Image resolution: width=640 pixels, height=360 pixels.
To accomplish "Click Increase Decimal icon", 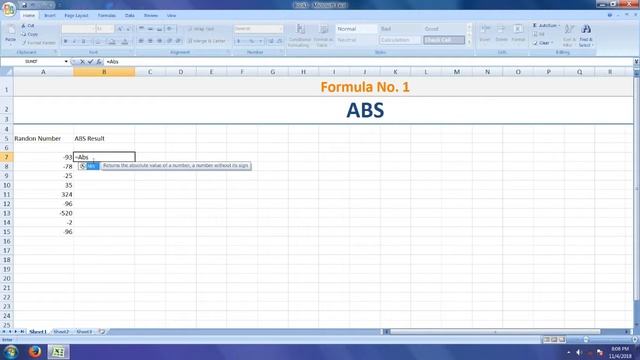I will (x=271, y=41).
